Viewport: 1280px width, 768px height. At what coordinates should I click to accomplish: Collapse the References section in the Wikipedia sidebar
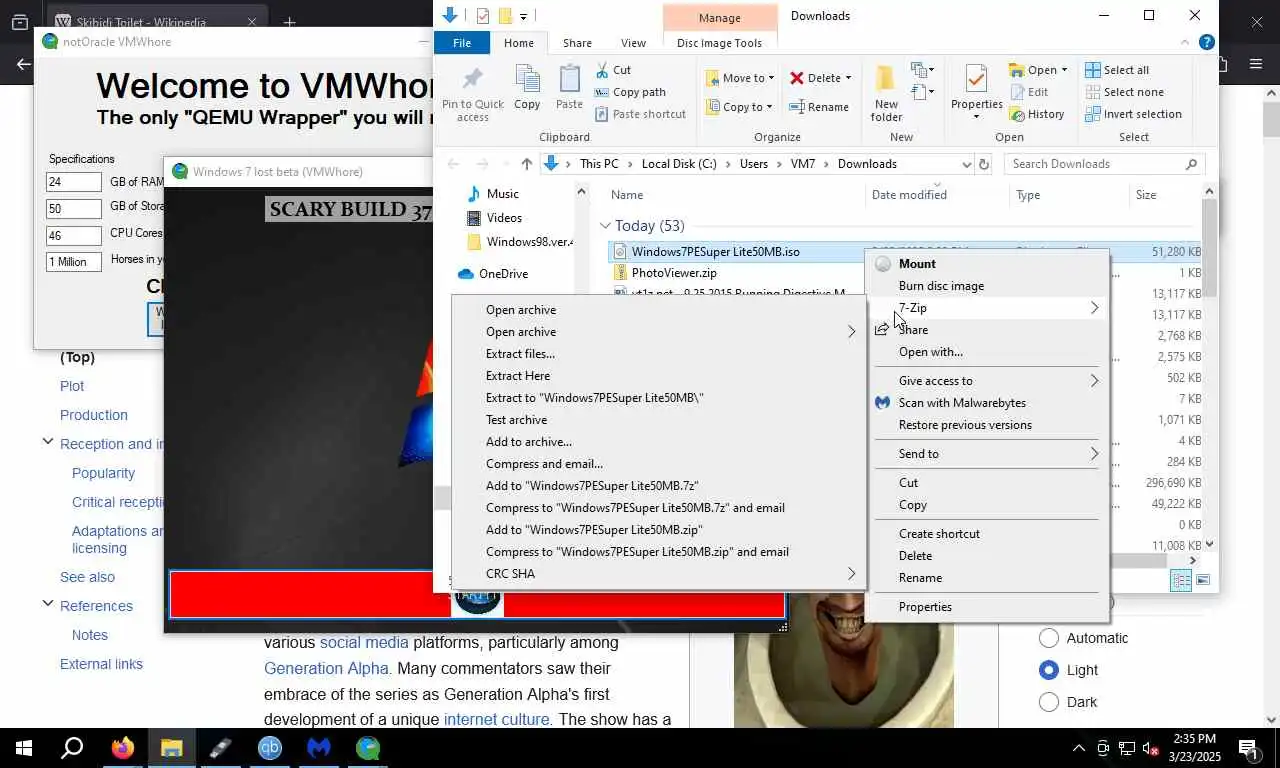point(47,605)
